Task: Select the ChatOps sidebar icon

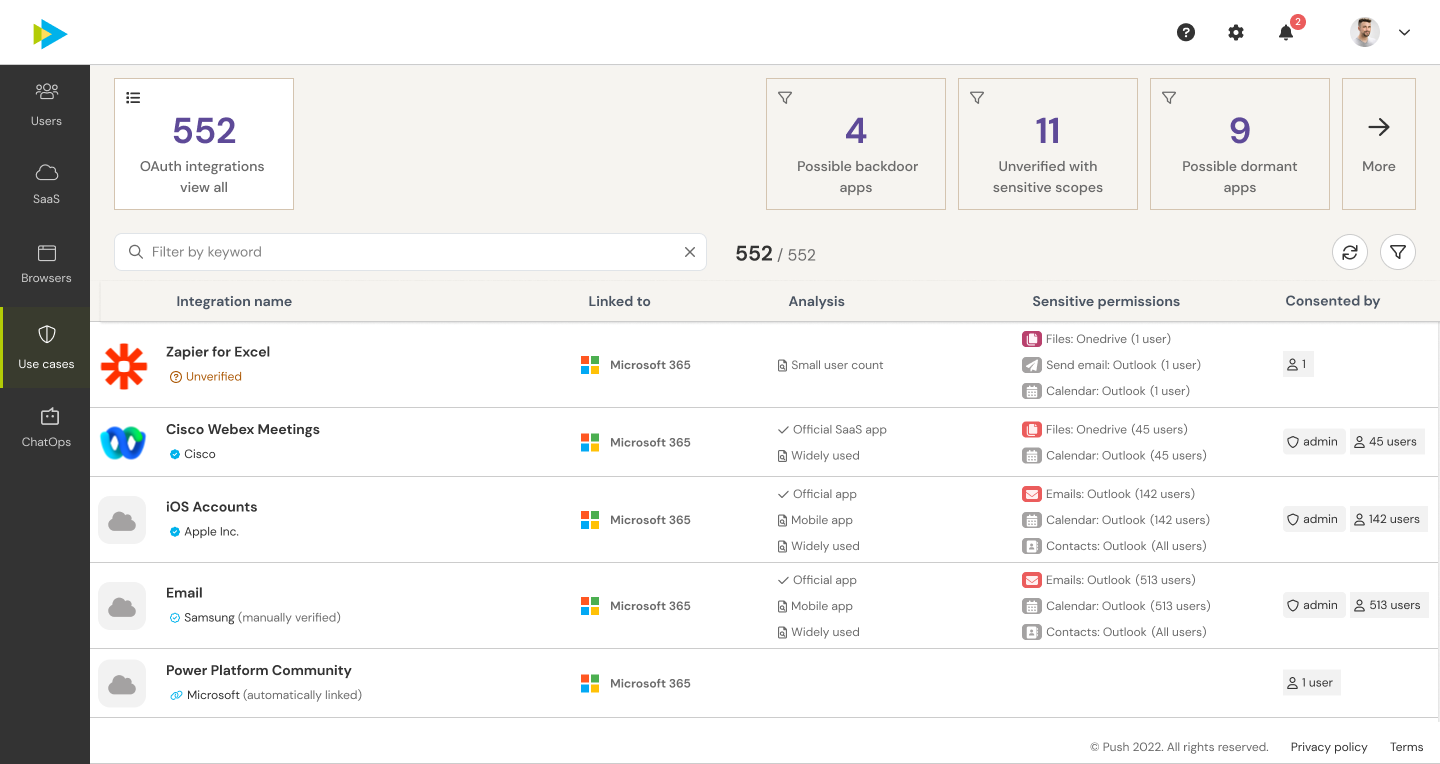Action: (46, 426)
